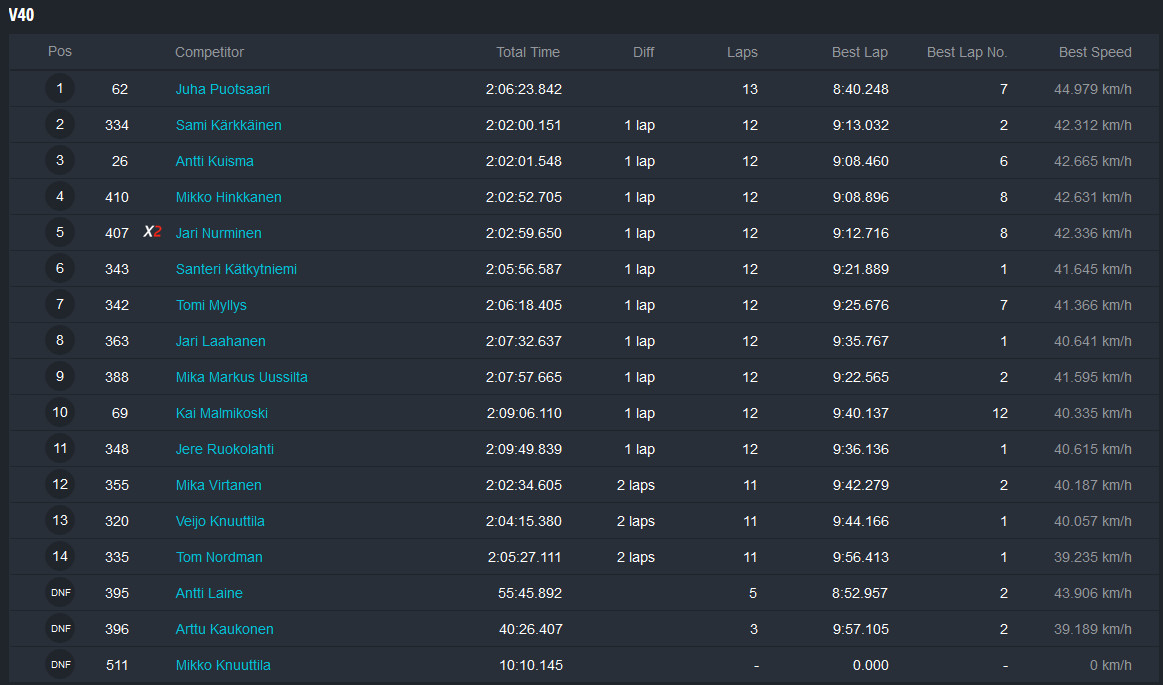Click the Total Time column header
The image size is (1163, 685).
tap(528, 52)
